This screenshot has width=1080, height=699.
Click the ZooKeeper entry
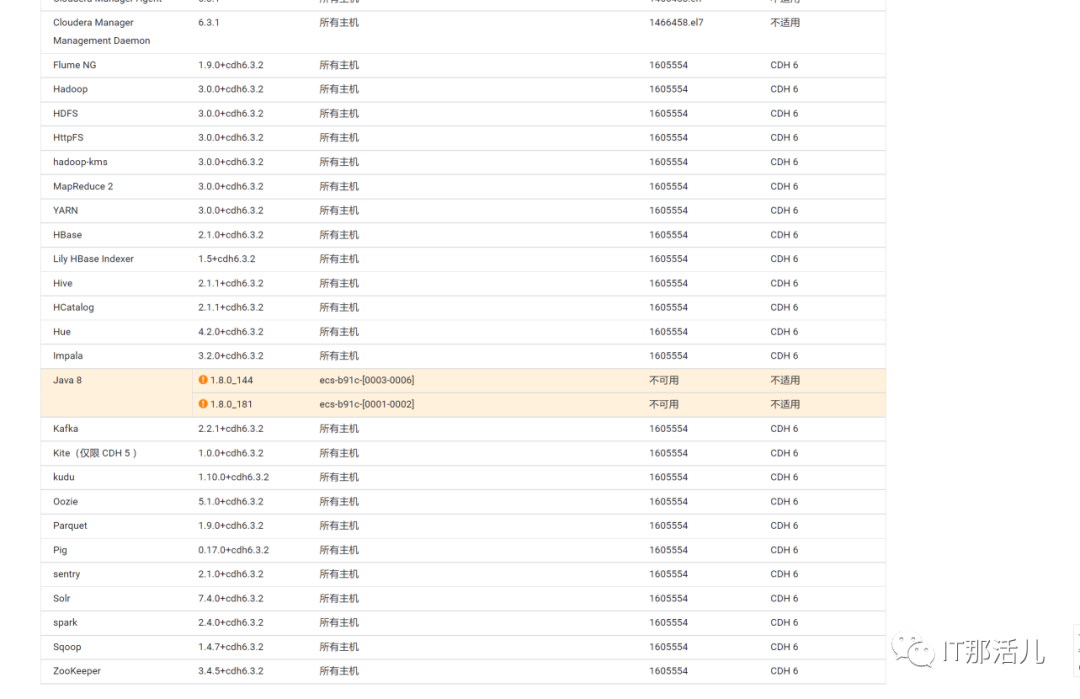tap(75, 671)
